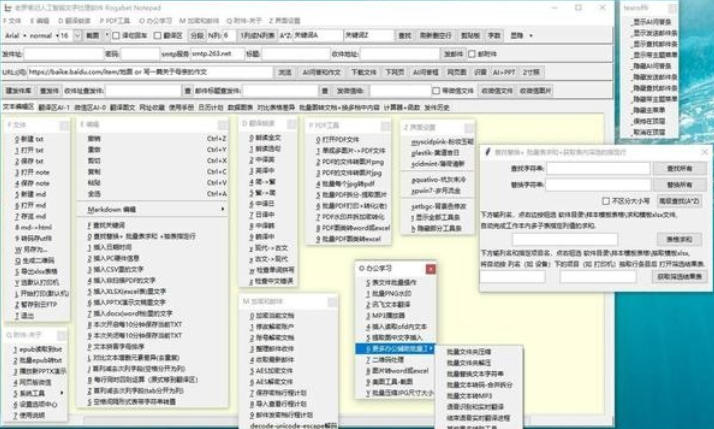Click the corner button on the E 编辑 panel header
The image size is (714, 429).
(222, 125)
